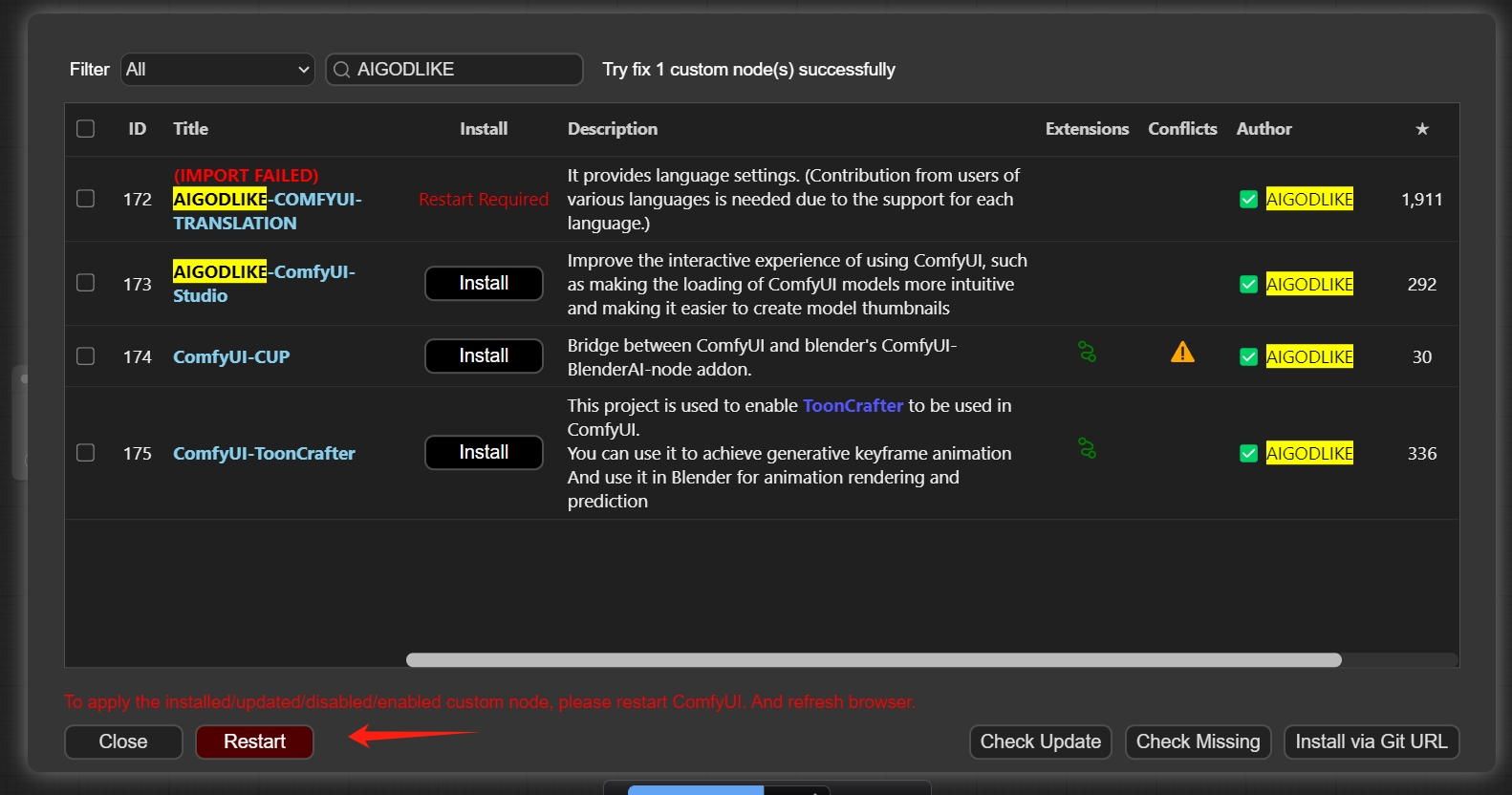Open AIGODLIKE-COMFYUI-TRANSLATION title link

(x=268, y=211)
